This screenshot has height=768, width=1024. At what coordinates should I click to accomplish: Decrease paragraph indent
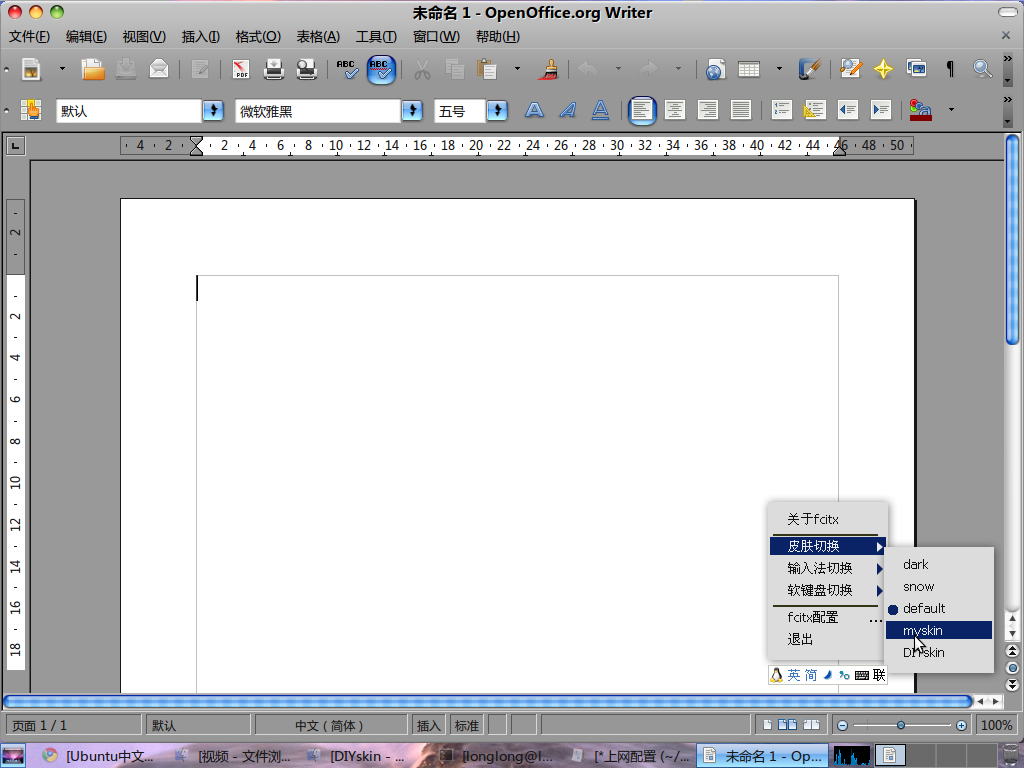click(848, 110)
